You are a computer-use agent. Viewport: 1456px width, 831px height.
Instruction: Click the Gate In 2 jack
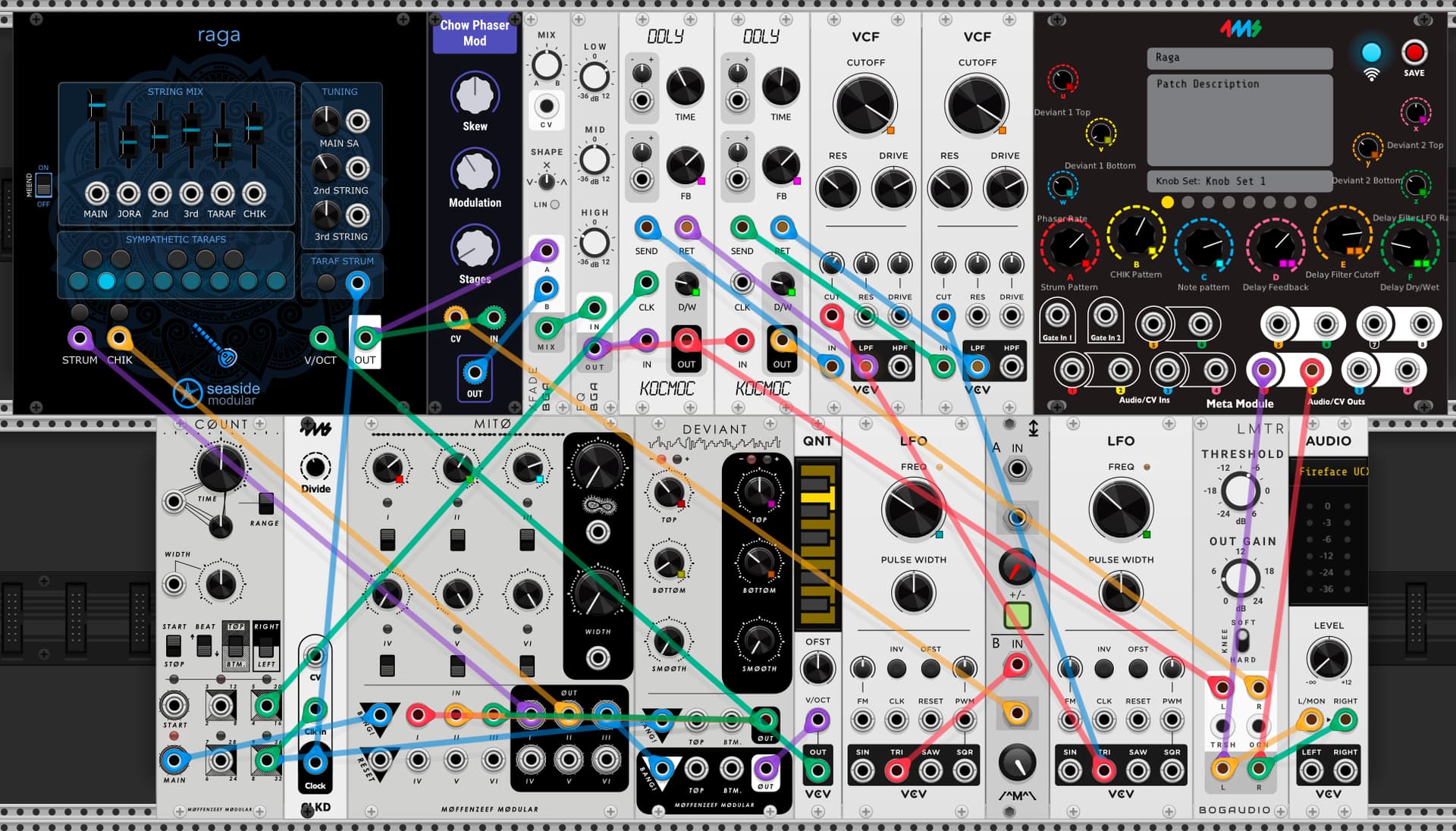(1105, 315)
